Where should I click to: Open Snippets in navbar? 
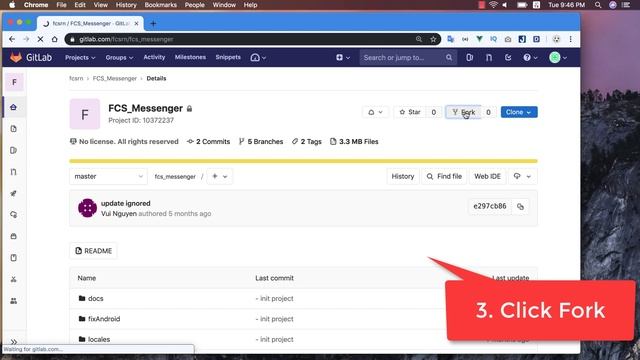click(228, 57)
